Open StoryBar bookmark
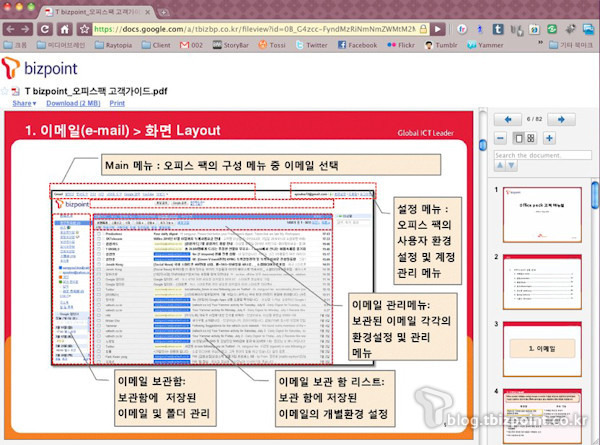This screenshot has height=445, width=600. 231,45
